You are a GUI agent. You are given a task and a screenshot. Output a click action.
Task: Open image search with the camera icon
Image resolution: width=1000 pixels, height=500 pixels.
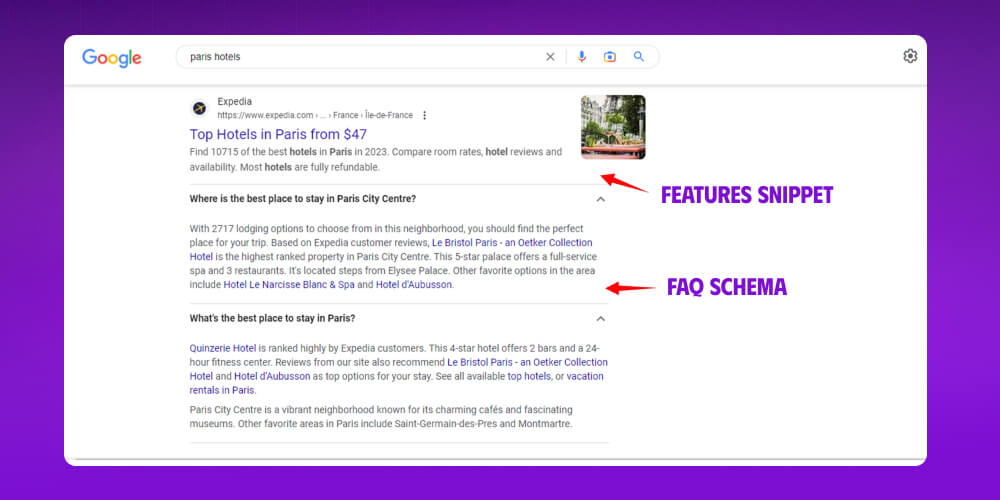click(610, 57)
